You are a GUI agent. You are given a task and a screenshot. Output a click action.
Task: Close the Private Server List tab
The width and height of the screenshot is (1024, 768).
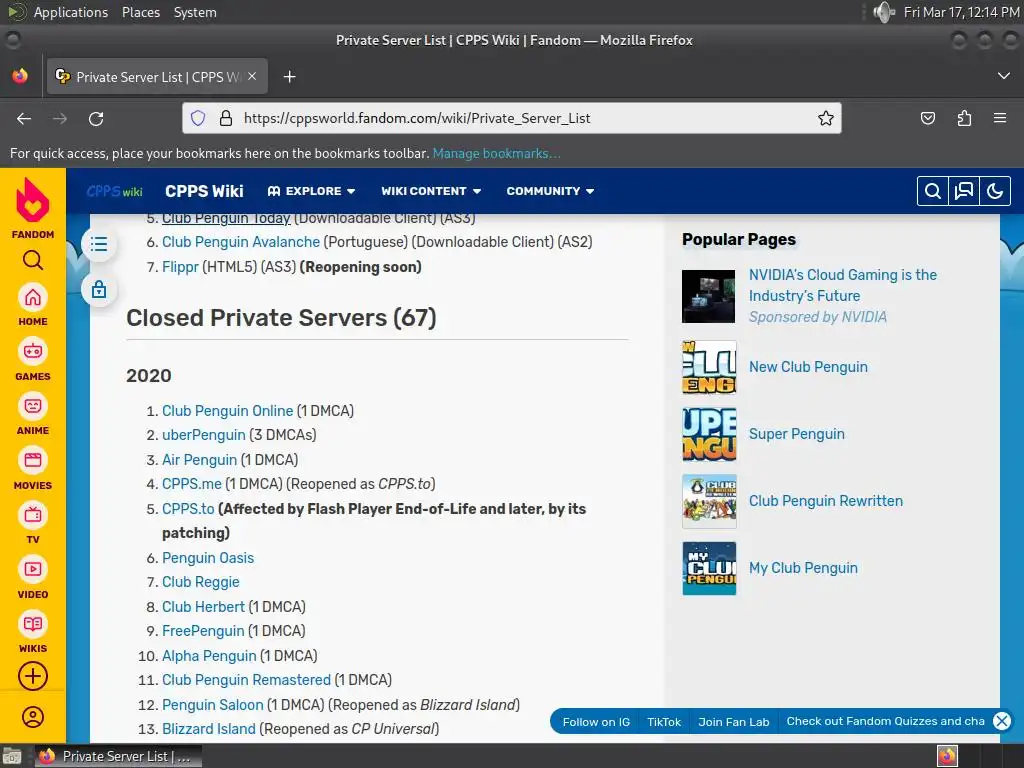[x=252, y=76]
